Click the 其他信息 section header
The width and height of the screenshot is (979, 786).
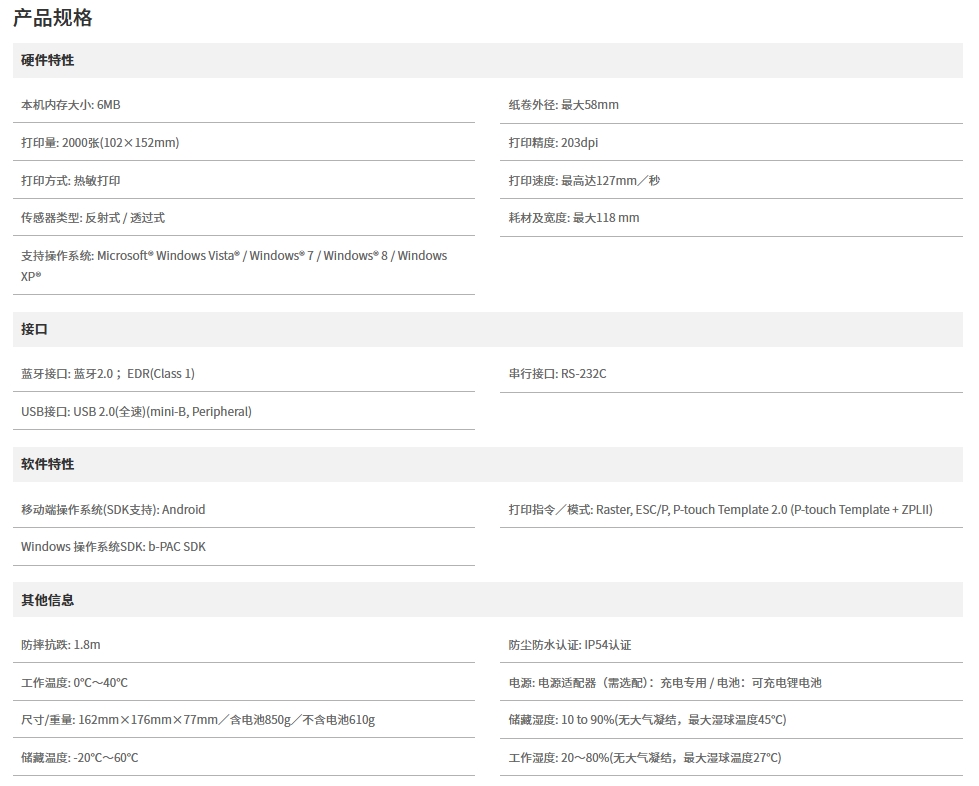click(x=48, y=601)
